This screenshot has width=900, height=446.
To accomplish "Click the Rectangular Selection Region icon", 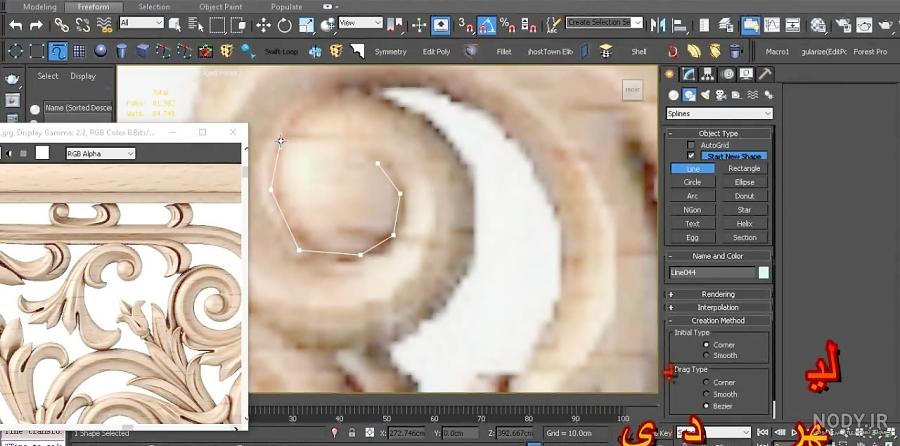I will [x=217, y=25].
